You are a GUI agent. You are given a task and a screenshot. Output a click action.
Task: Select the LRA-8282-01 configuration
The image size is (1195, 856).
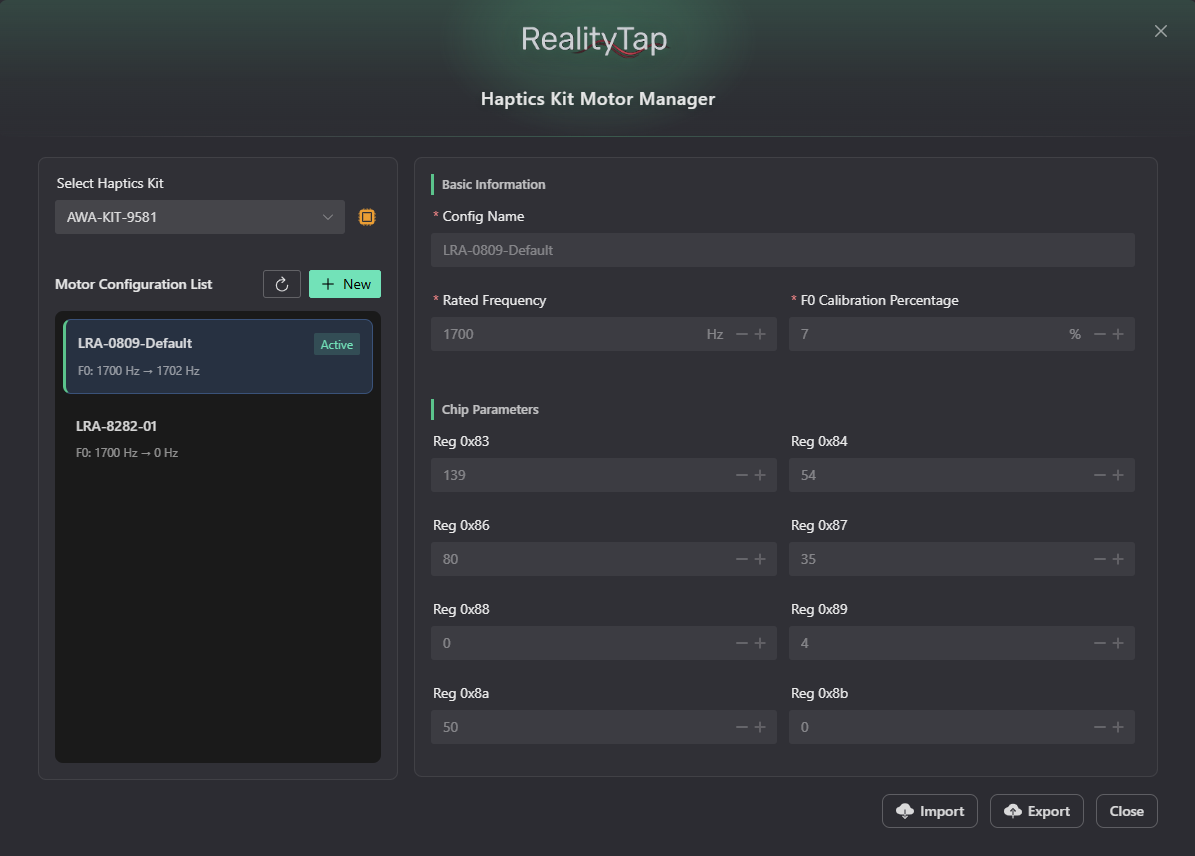click(x=218, y=438)
